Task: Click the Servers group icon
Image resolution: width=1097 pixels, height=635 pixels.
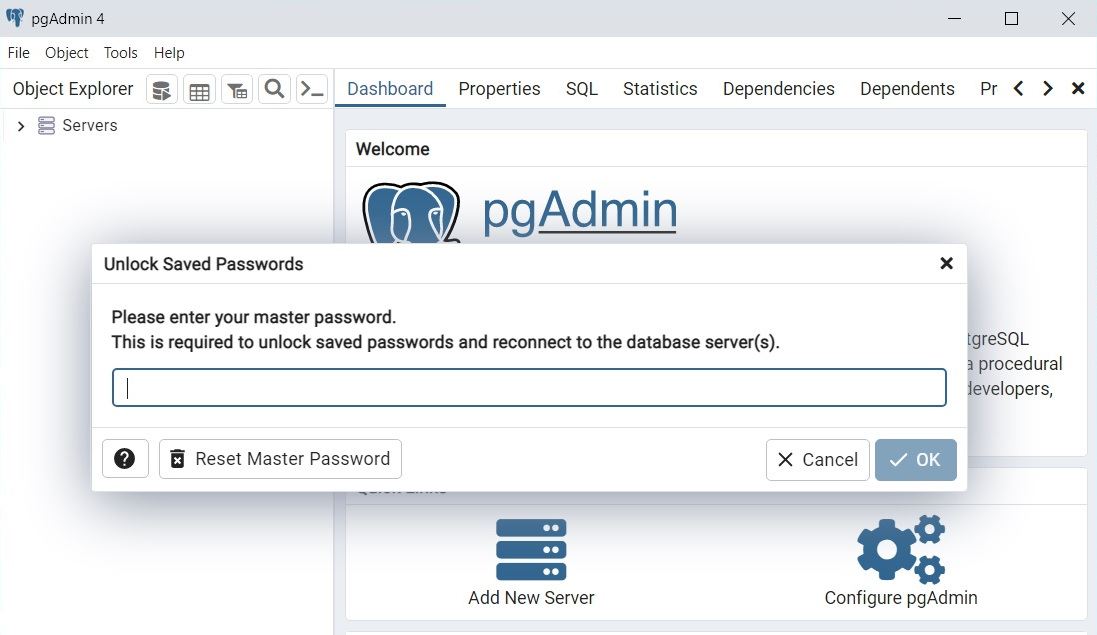Action: (x=46, y=126)
